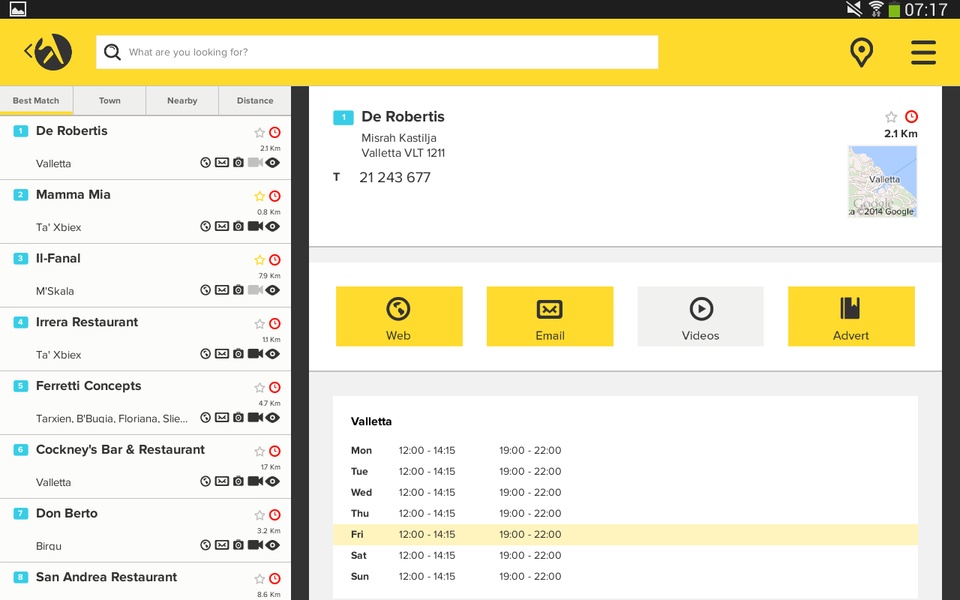Viewport: 960px width, 600px height.
Task: Select Don Berto listing
Action: pos(145,530)
